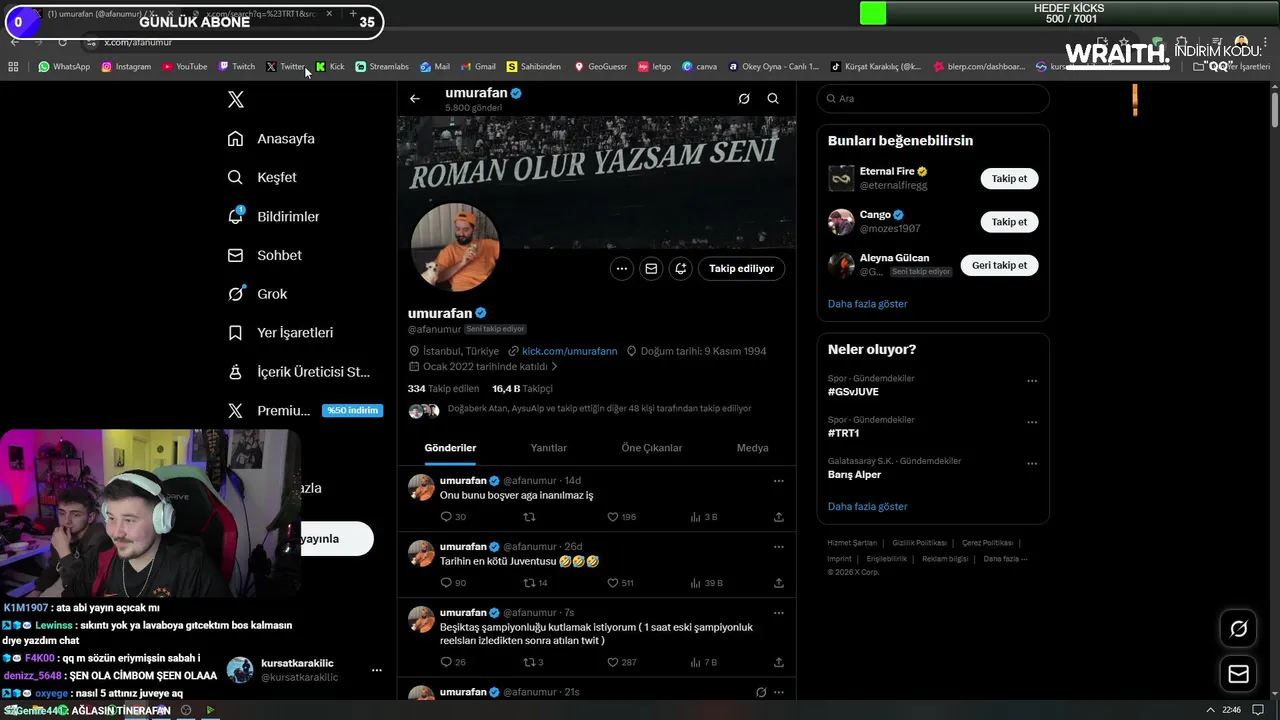Open the 16,4 B Takipçi list
The height and width of the screenshot is (720, 1280).
point(522,388)
